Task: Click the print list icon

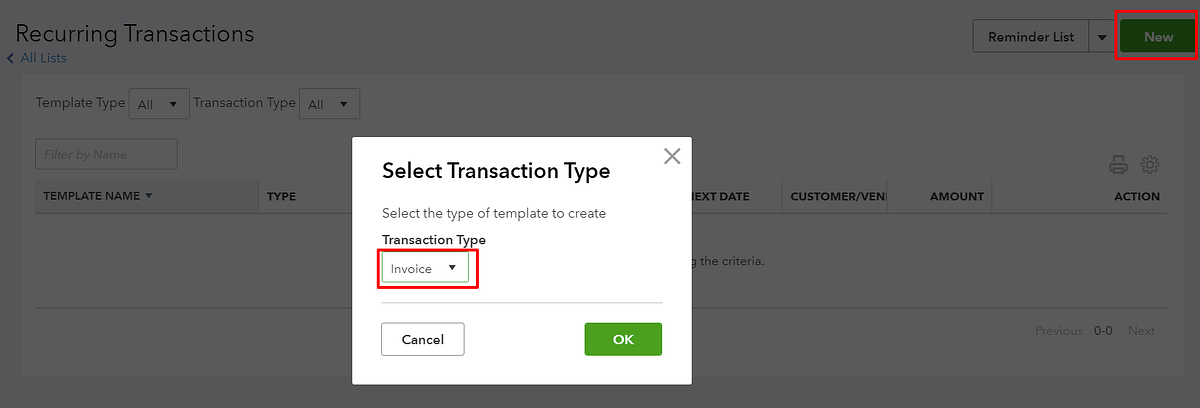Action: coord(1118,165)
